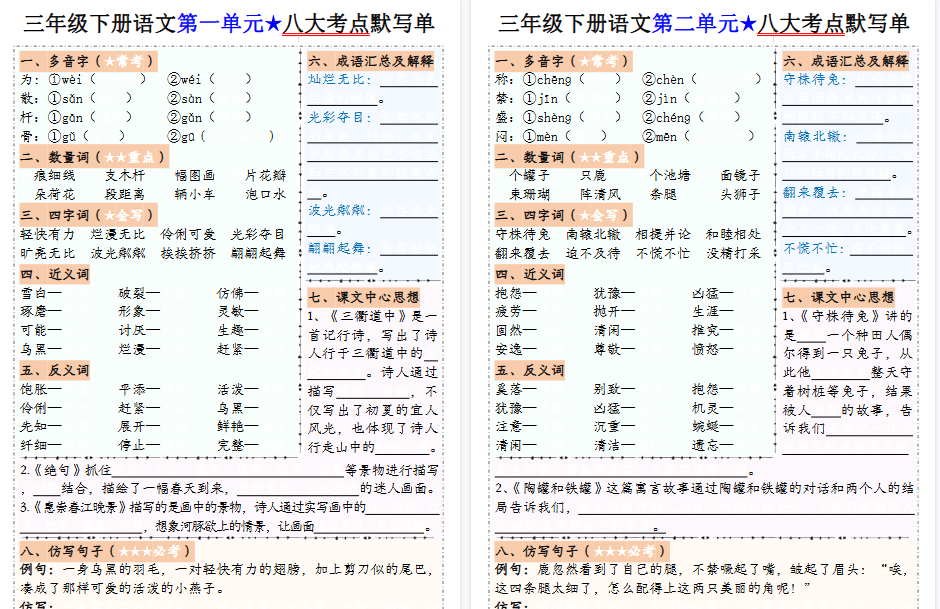The image size is (940, 609).
Task: Click the word 灿烂无比
Action: pyautogui.click(x=340, y=78)
